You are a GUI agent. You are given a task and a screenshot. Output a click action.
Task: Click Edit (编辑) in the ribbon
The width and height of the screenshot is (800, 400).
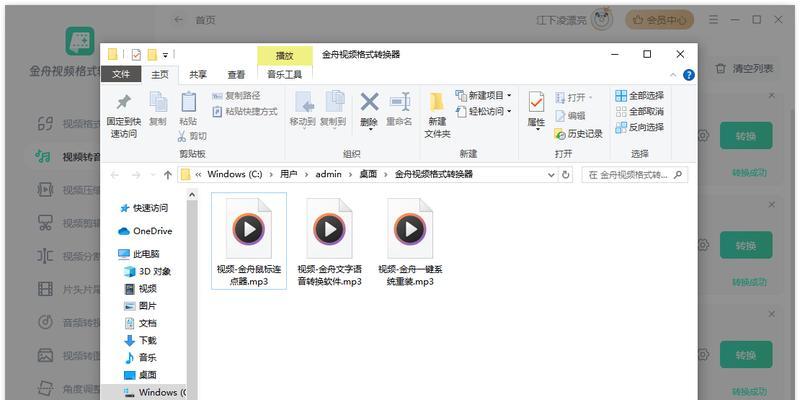[570, 116]
